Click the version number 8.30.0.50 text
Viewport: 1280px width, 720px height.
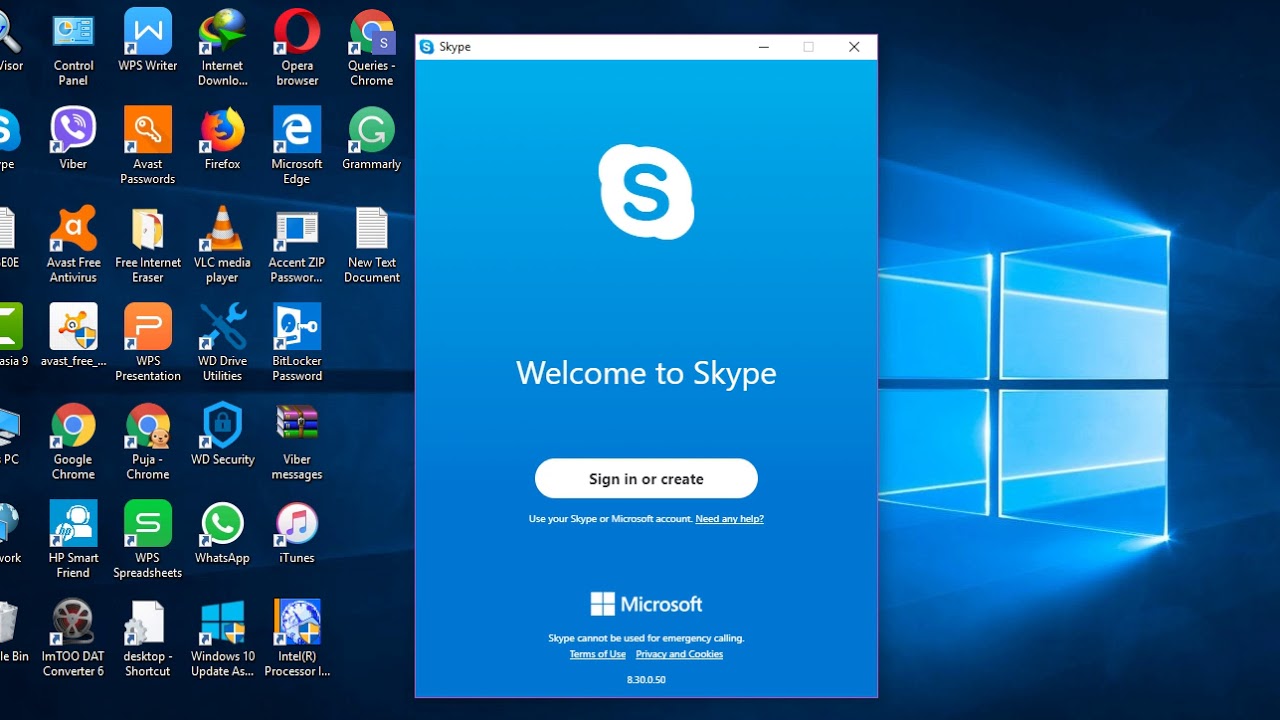coord(646,680)
